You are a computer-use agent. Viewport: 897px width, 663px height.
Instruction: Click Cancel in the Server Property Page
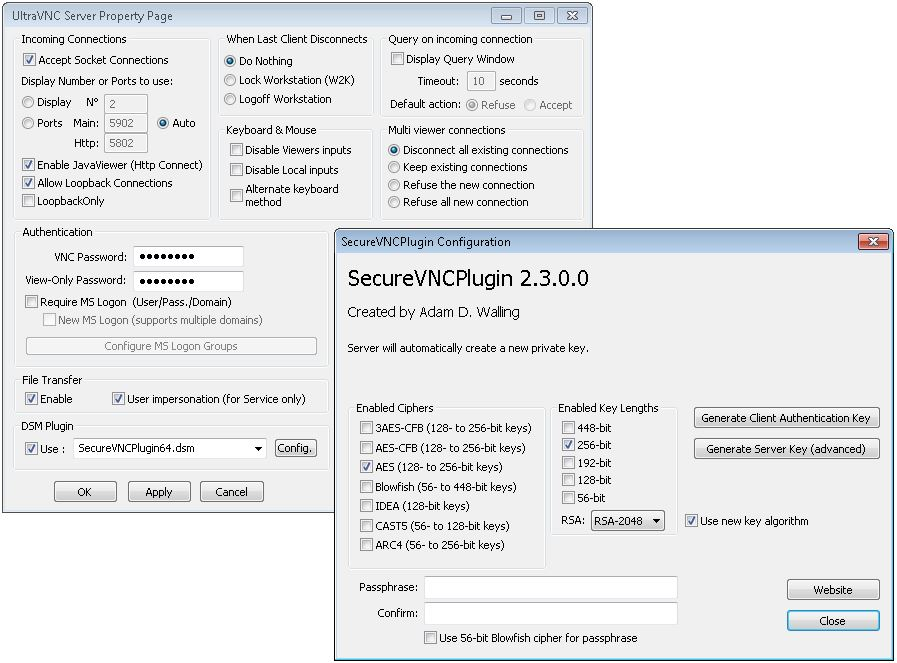[231, 492]
